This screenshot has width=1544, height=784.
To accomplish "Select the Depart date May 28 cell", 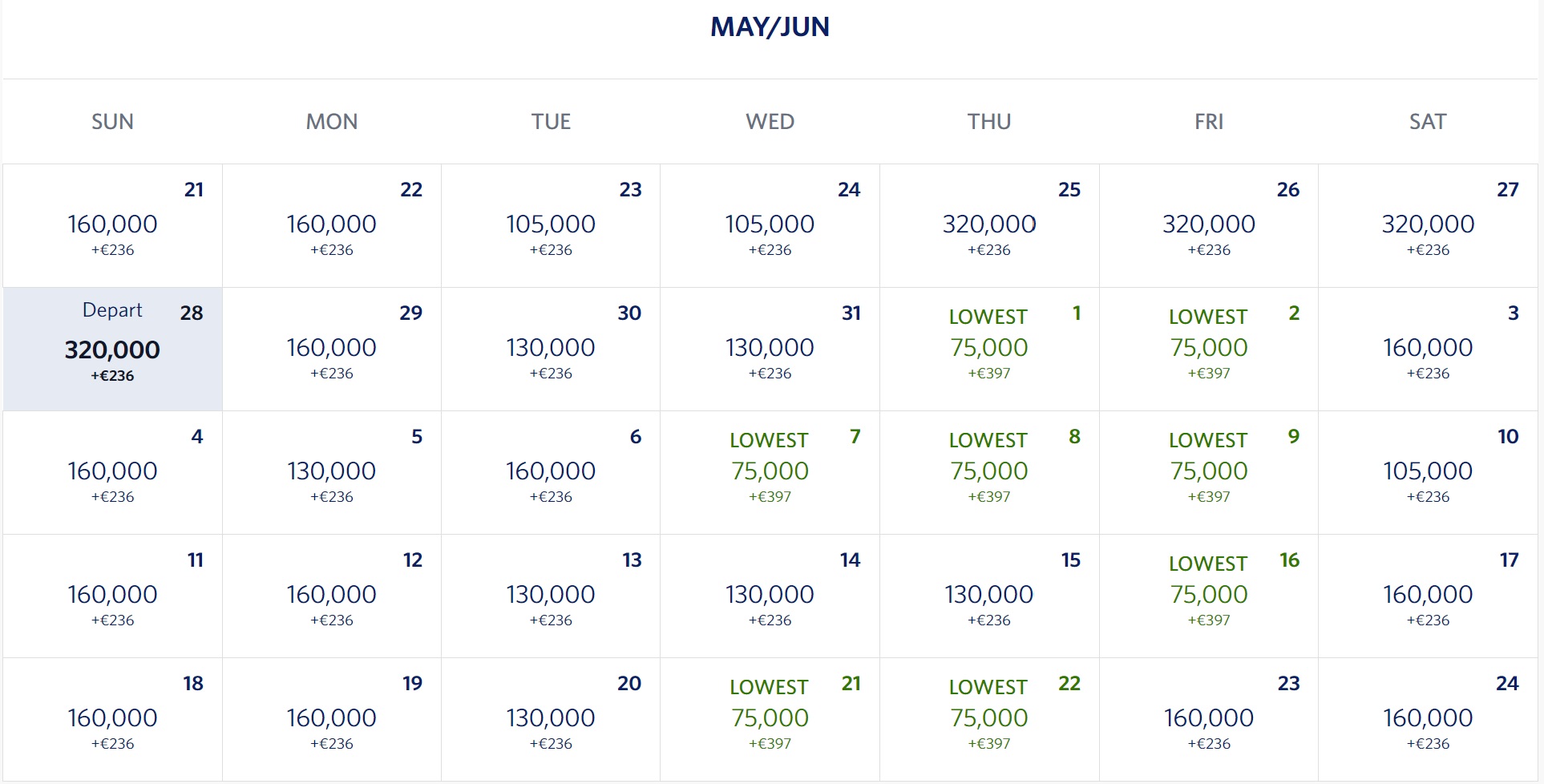I will point(113,350).
